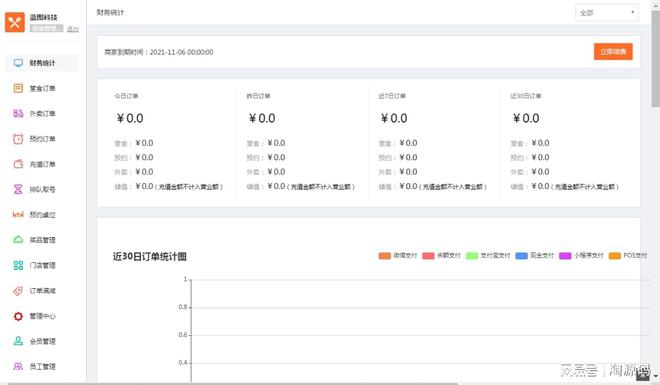This screenshot has height=385, width=660.
Task: Click the 蓝图科技 merchant name
Action: 43,17
